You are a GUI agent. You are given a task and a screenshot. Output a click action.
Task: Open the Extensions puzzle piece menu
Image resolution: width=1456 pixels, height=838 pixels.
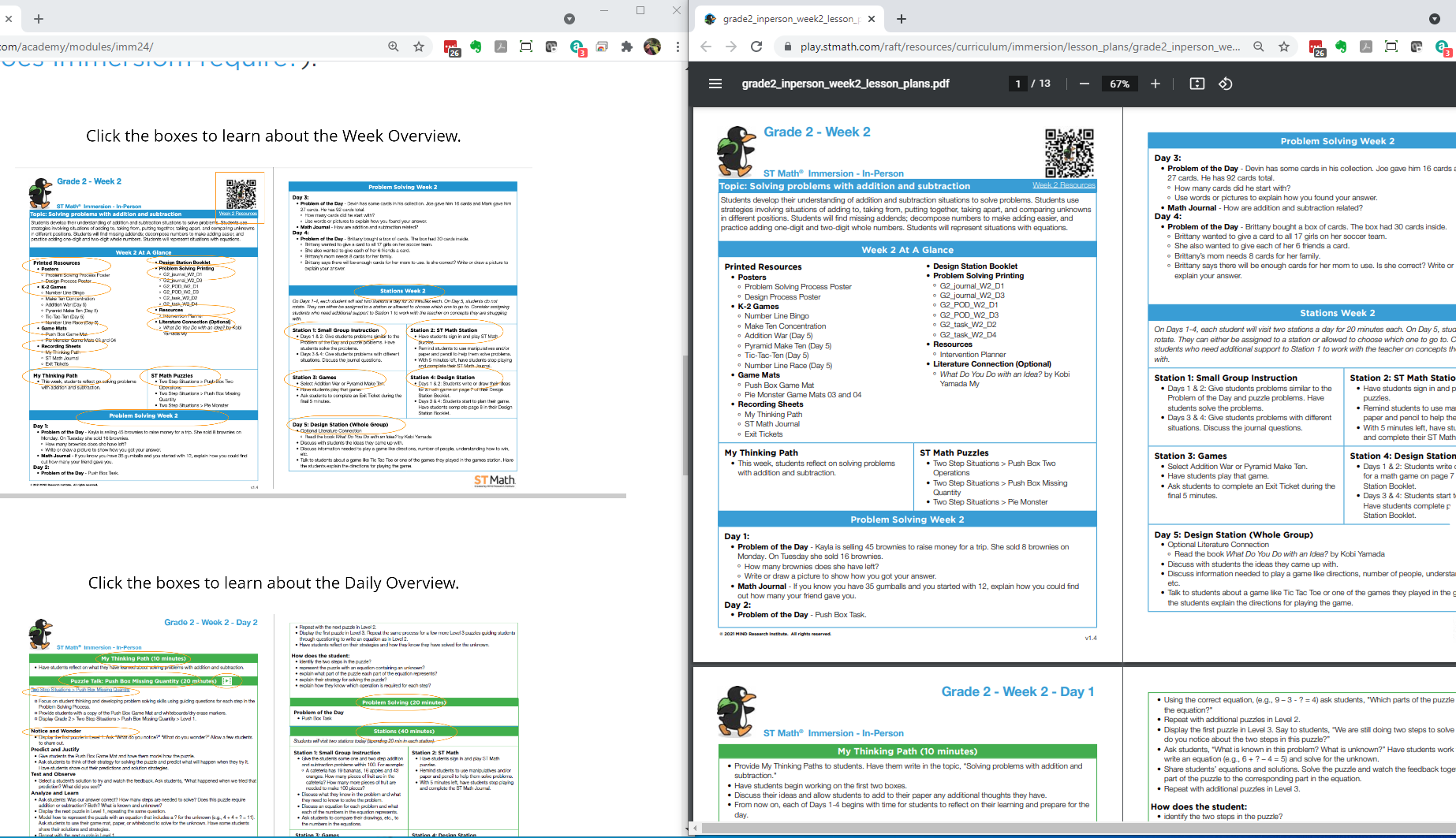[x=627, y=47]
